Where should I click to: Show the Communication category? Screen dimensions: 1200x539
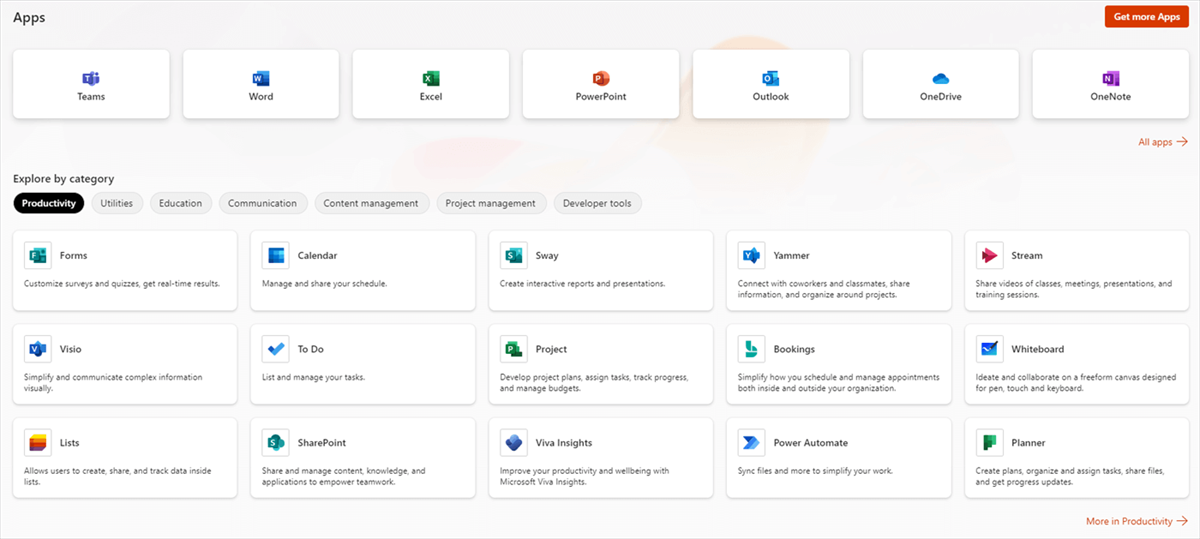click(262, 203)
